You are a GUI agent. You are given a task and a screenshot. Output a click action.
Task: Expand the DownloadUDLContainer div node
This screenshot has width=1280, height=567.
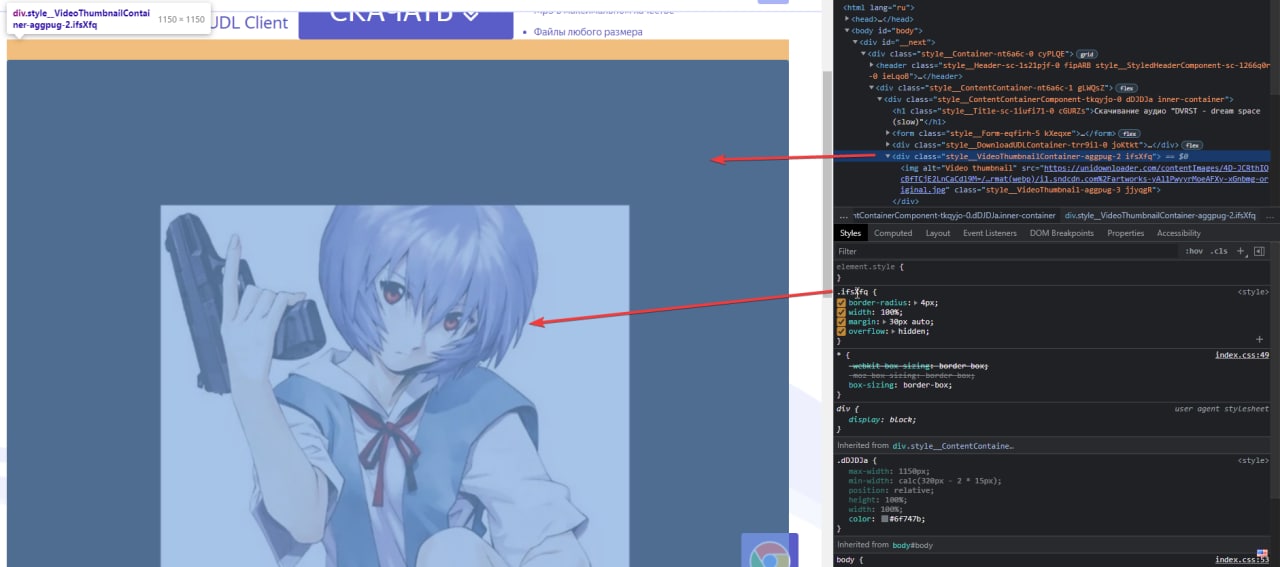(x=889, y=145)
